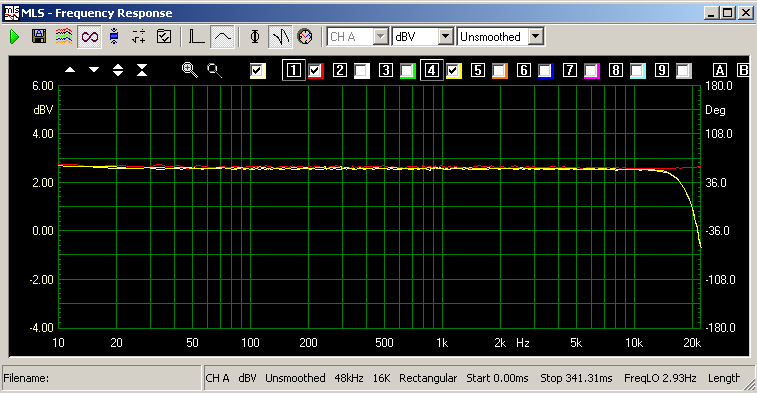Click the '20k' frequency axis label
The image size is (757, 393).
pos(692,343)
